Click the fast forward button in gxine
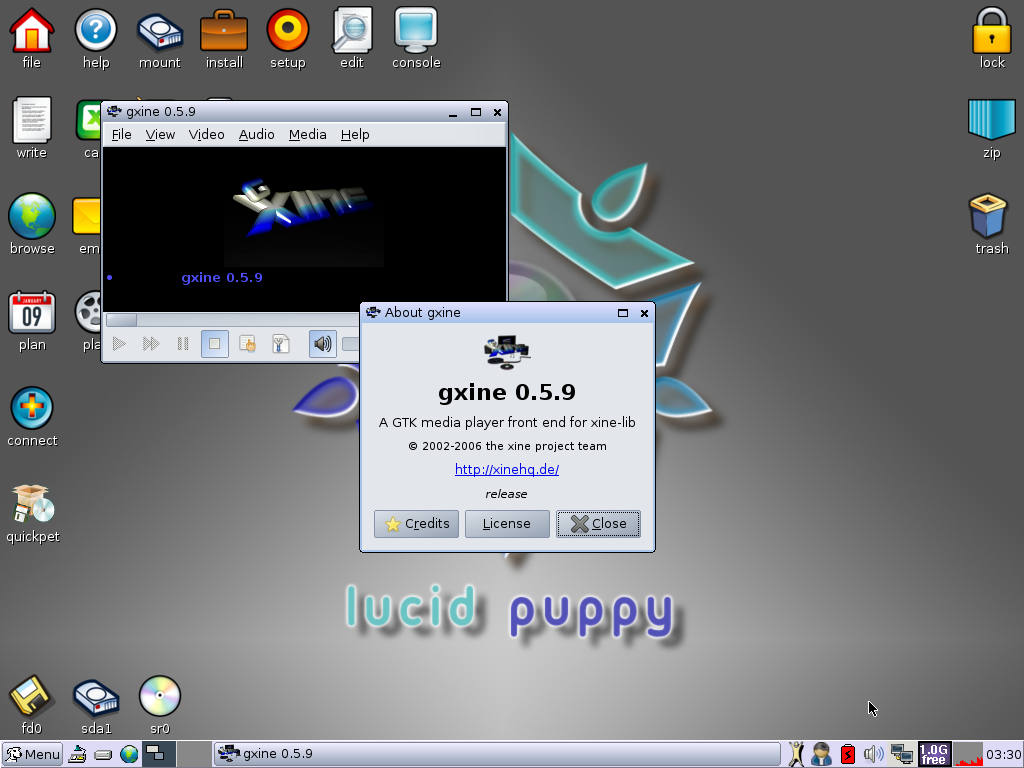Screen dimensions: 1024x768 [x=151, y=344]
